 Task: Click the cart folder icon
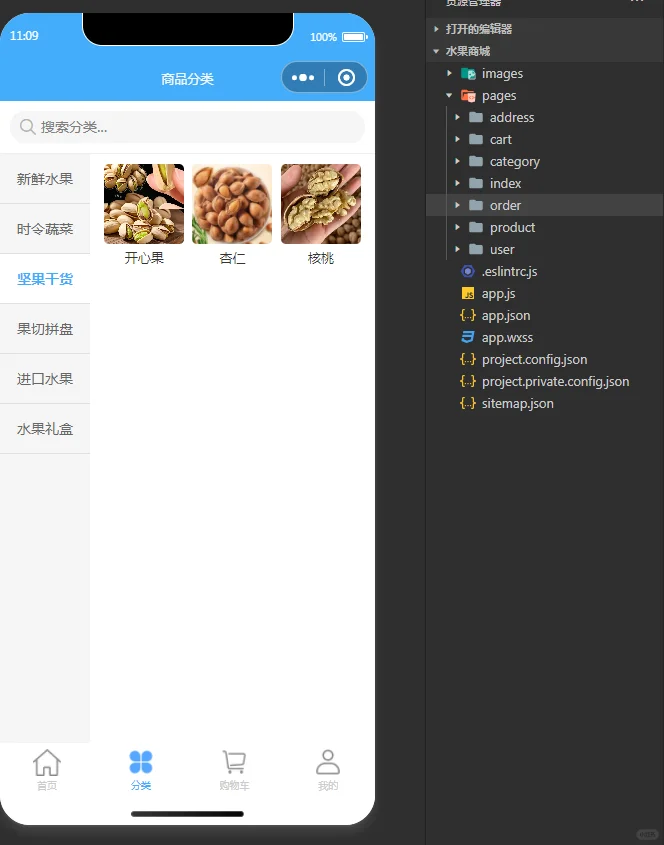click(x=476, y=140)
